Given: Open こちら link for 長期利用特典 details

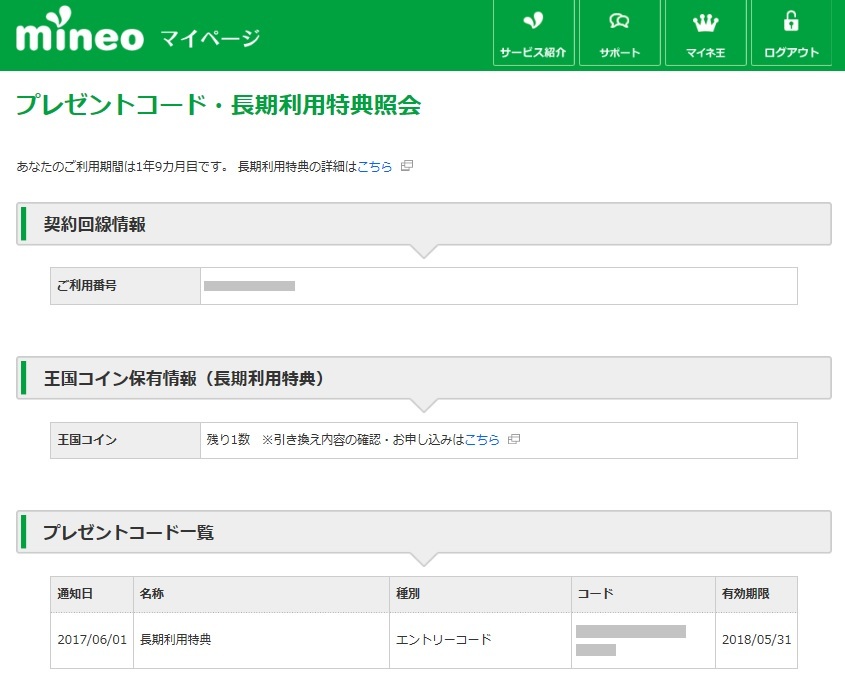Looking at the screenshot, I should (375, 167).
